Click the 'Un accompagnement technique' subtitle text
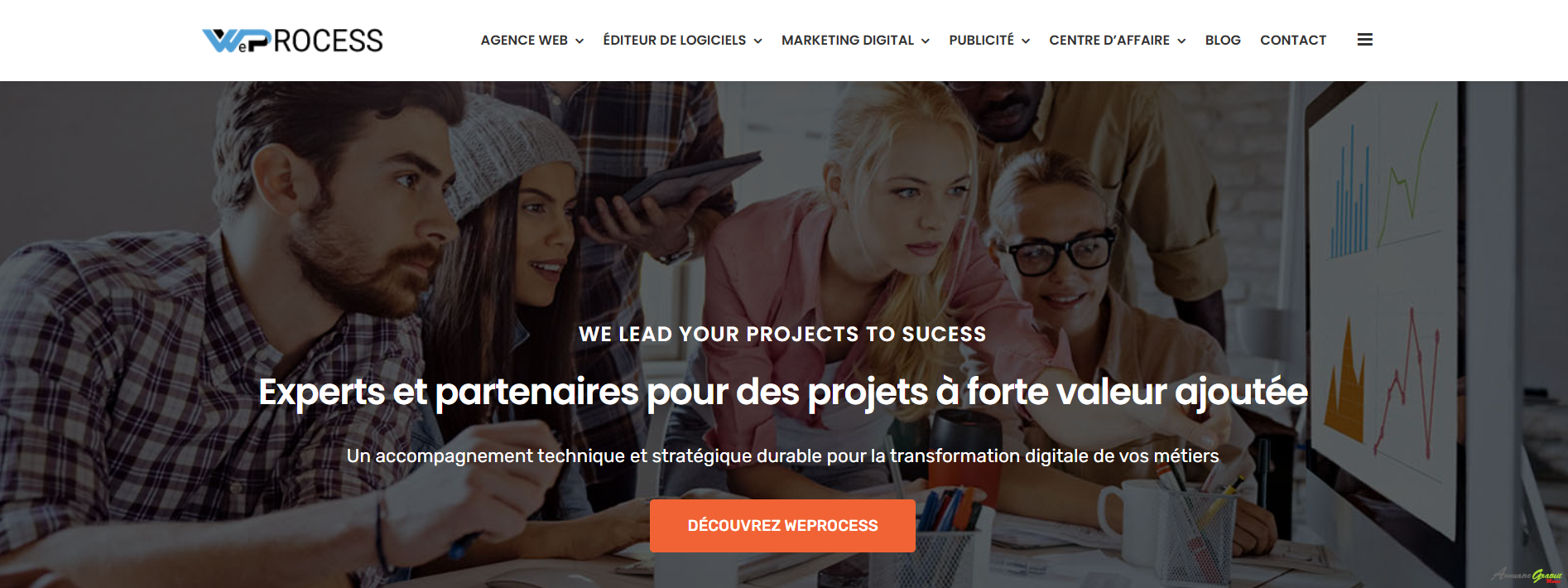This screenshot has height=588, width=1568. 782,455
